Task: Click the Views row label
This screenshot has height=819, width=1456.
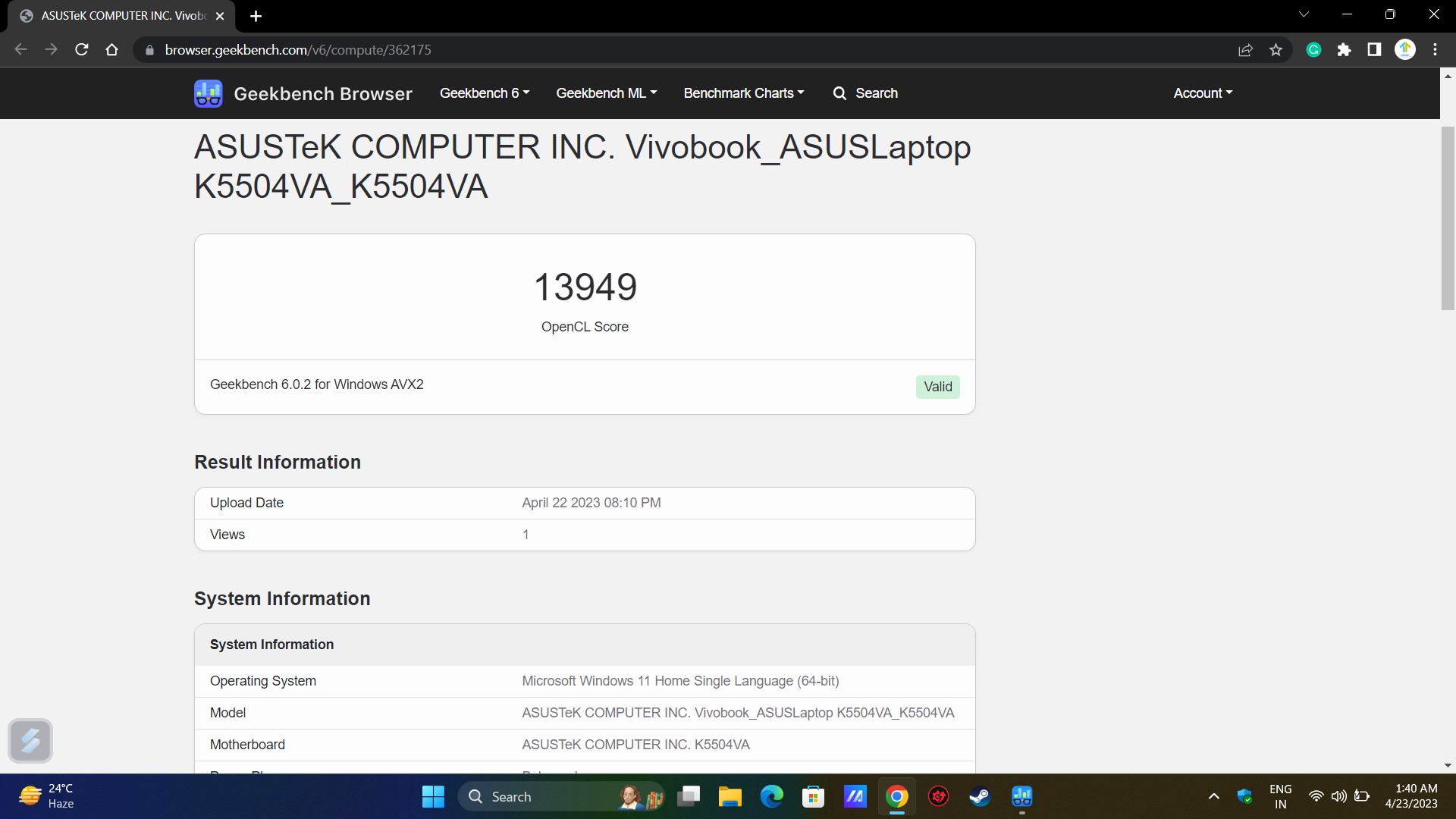Action: click(227, 535)
